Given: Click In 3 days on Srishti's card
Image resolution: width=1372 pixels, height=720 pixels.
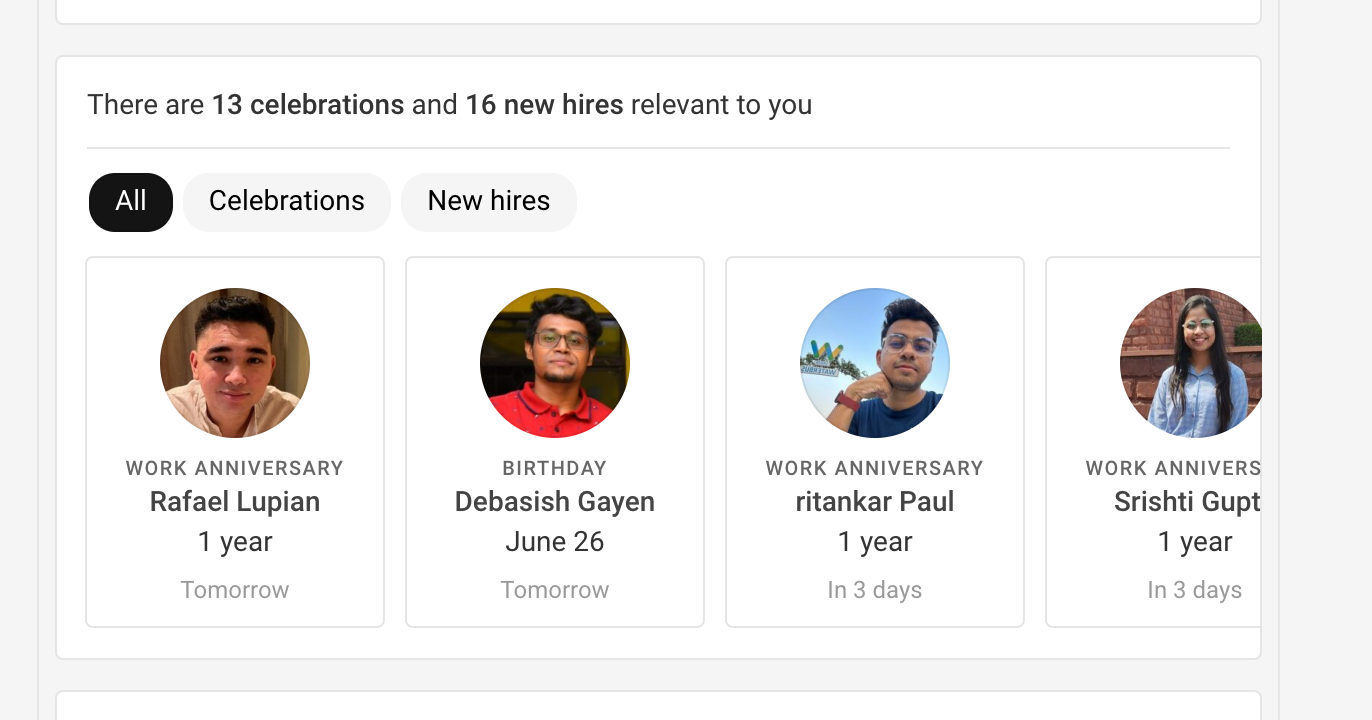Looking at the screenshot, I should [1194, 590].
